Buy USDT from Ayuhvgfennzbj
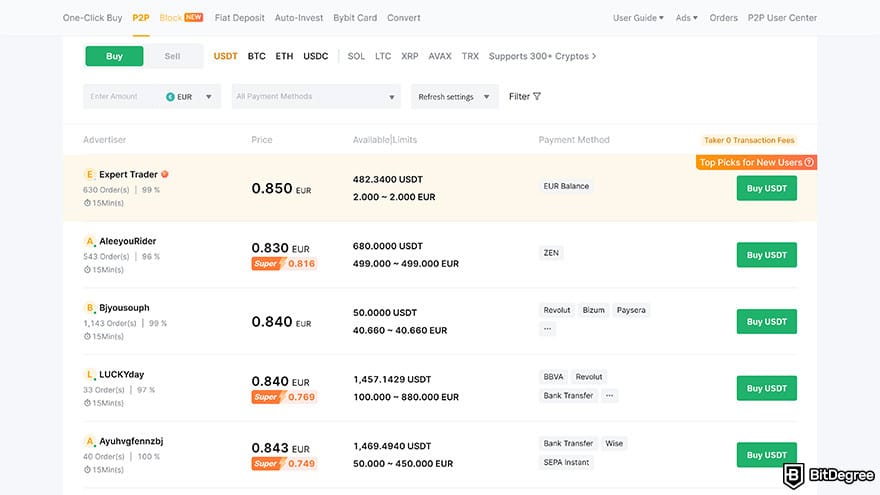 tap(767, 455)
